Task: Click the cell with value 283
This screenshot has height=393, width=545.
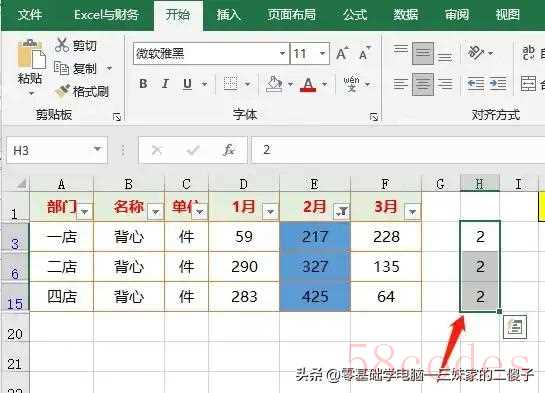Action: [244, 297]
